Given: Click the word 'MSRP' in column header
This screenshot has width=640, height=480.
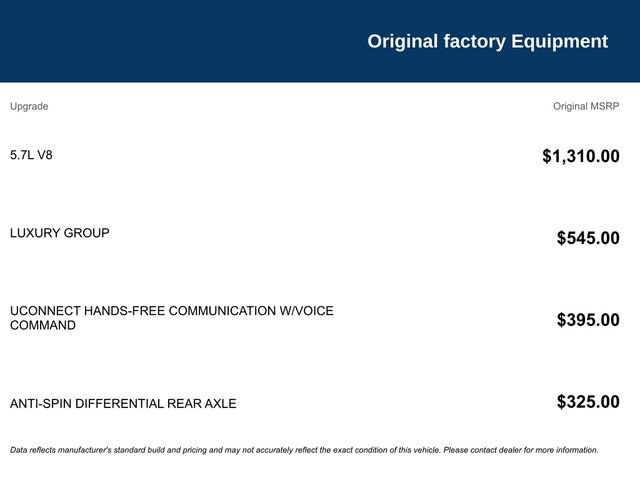Looking at the screenshot, I should click(x=605, y=106).
